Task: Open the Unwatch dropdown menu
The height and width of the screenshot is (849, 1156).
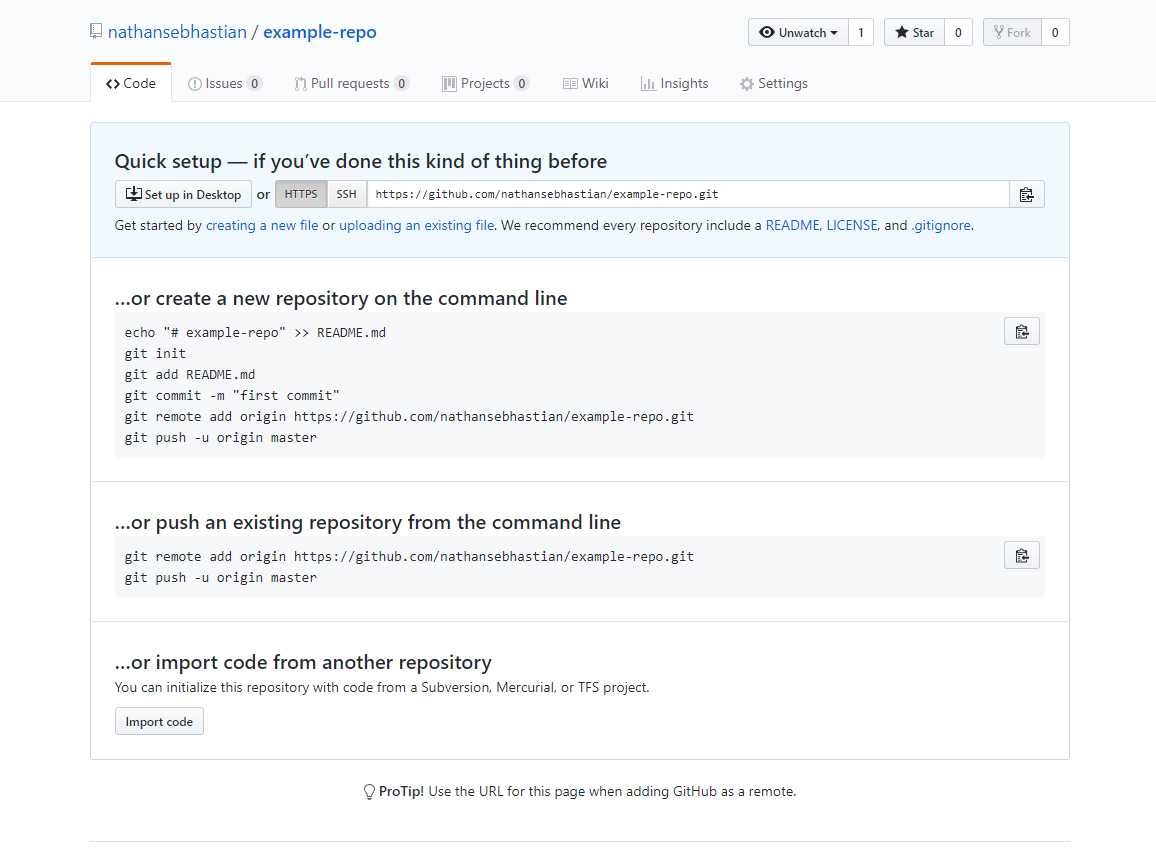Action: pyautogui.click(x=798, y=32)
